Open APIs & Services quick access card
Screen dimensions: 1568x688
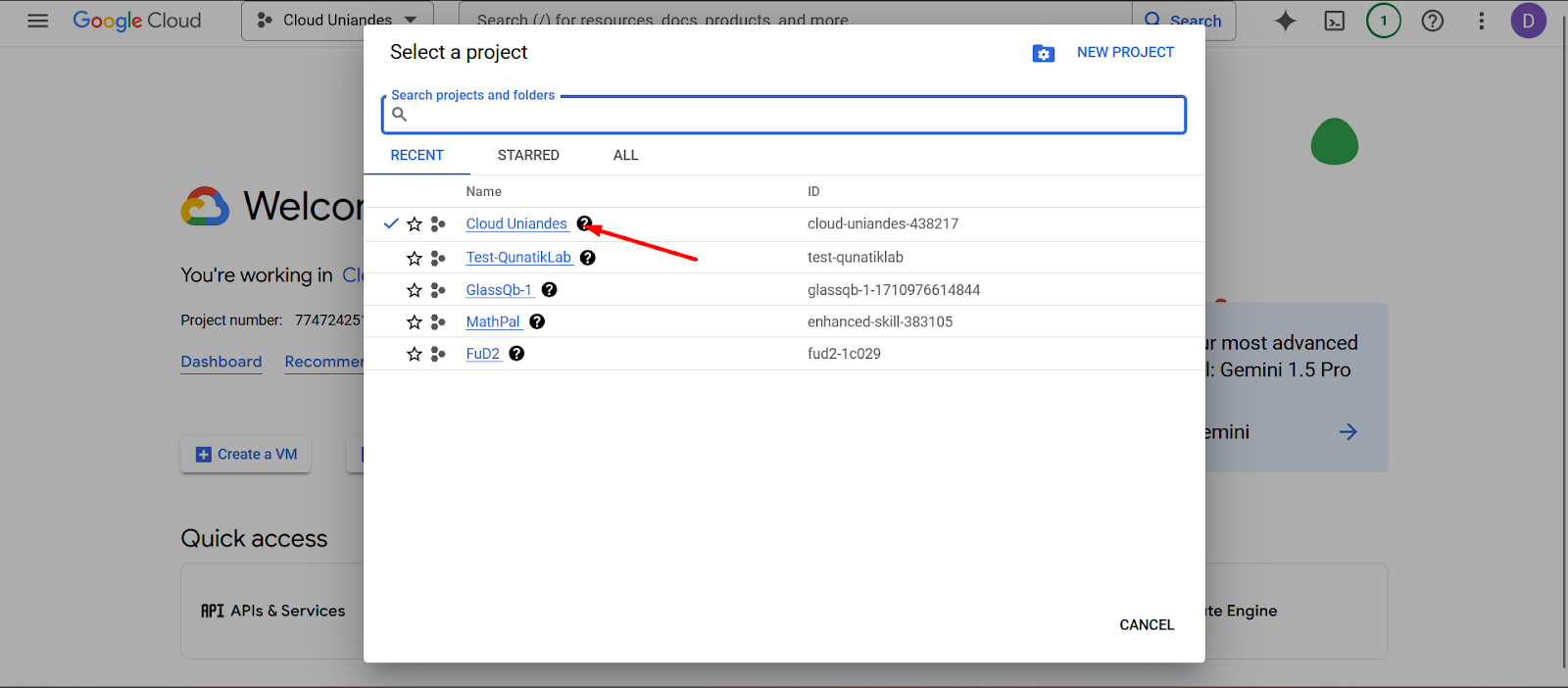click(x=273, y=611)
